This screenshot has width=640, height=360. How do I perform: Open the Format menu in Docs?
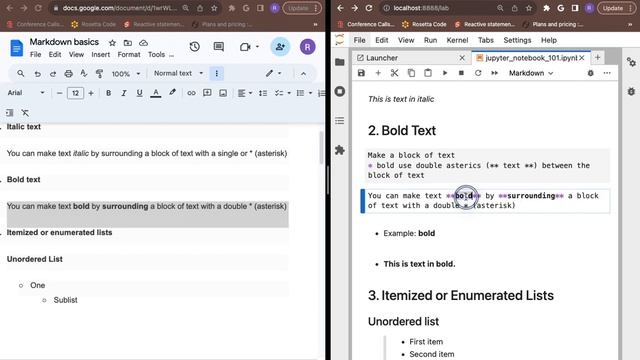coord(129,55)
